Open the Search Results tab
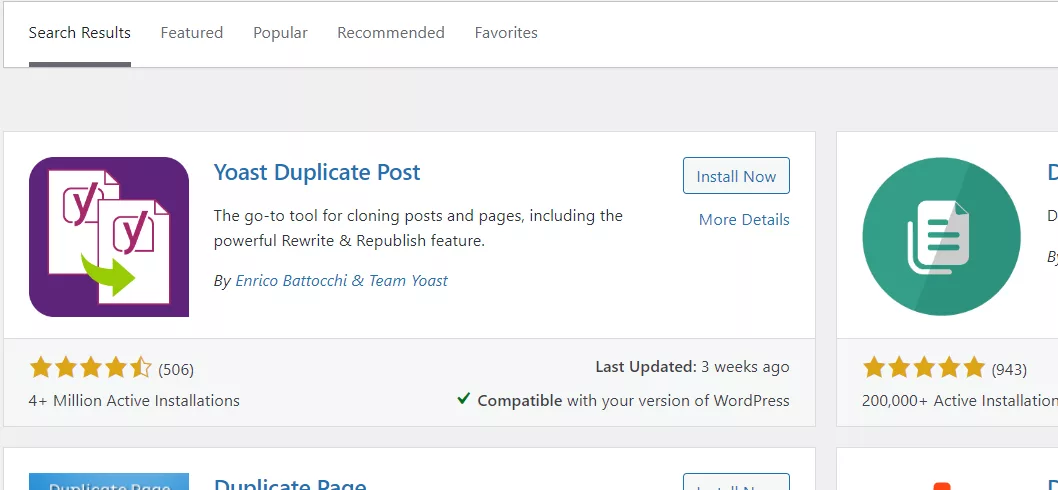 (80, 32)
